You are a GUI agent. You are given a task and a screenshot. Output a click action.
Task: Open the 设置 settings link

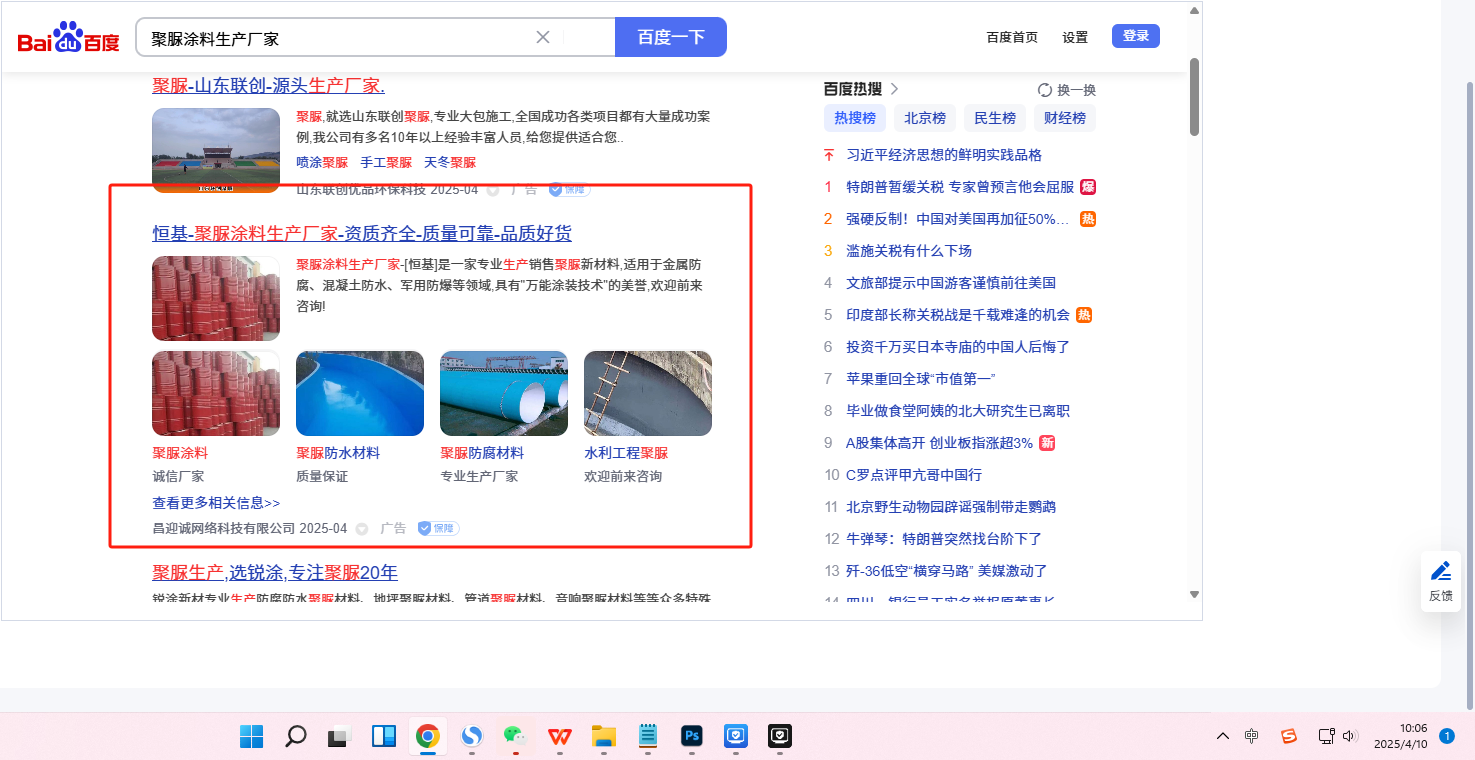[1075, 37]
